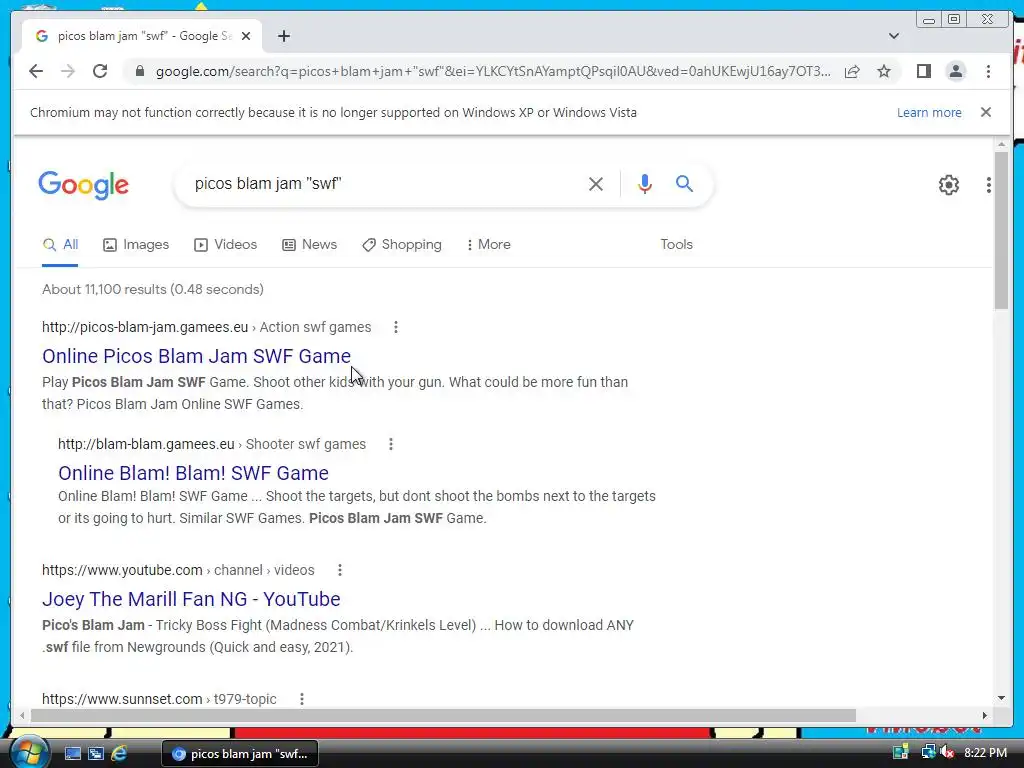Open the Learn more link
The width and height of the screenshot is (1024, 768).
(929, 112)
